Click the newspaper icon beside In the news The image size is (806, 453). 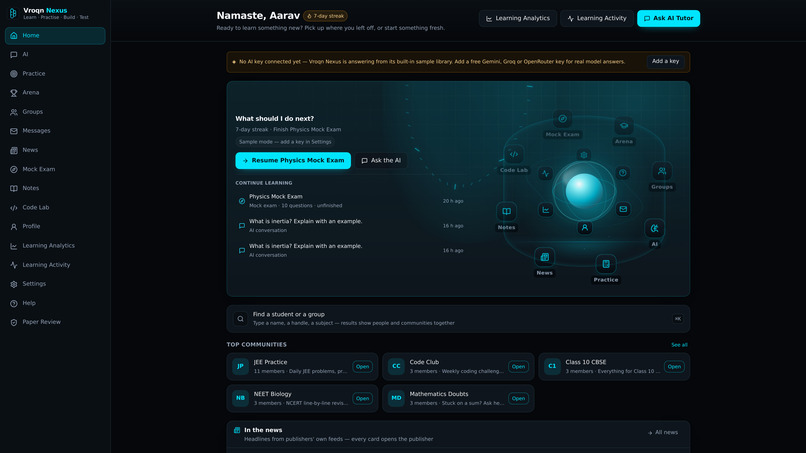coord(237,430)
